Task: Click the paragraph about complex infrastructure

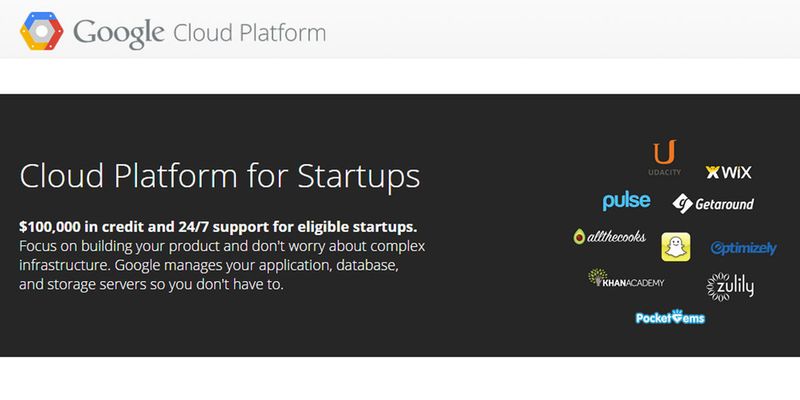Action: (222, 265)
